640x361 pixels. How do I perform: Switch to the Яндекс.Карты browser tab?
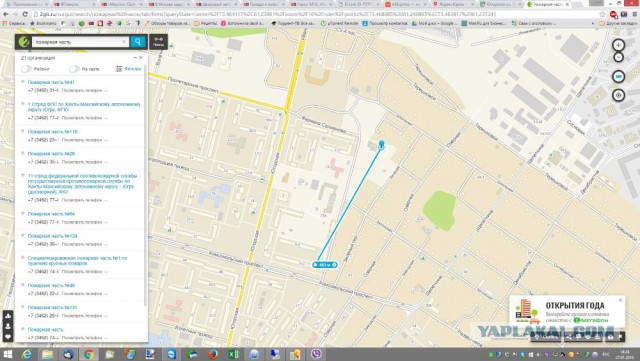point(453,4)
